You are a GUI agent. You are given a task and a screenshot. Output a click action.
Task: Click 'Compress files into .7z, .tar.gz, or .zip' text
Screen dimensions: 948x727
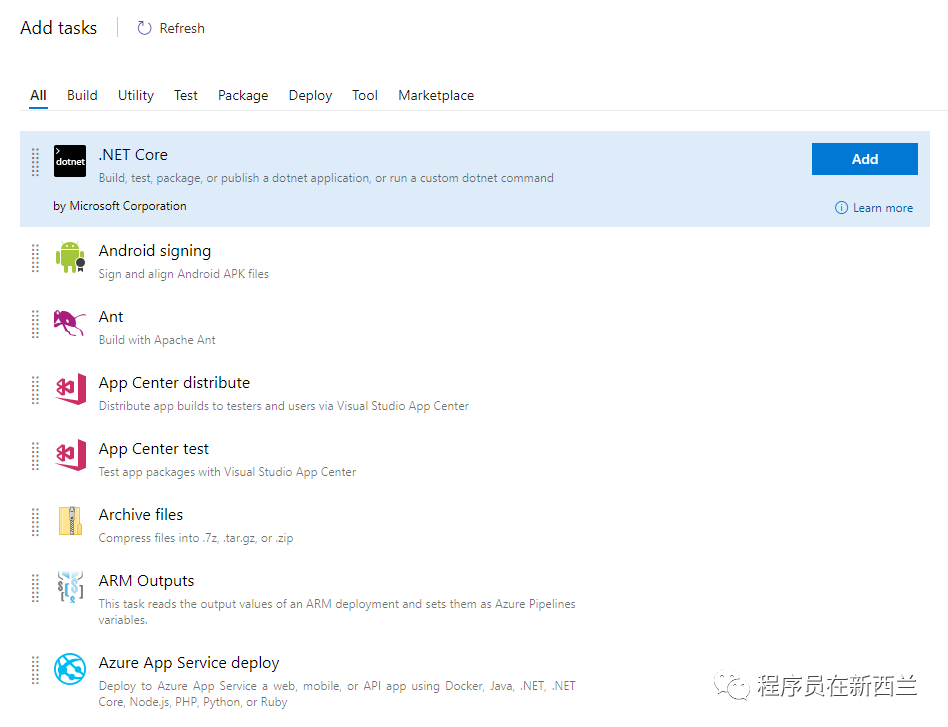tap(196, 538)
